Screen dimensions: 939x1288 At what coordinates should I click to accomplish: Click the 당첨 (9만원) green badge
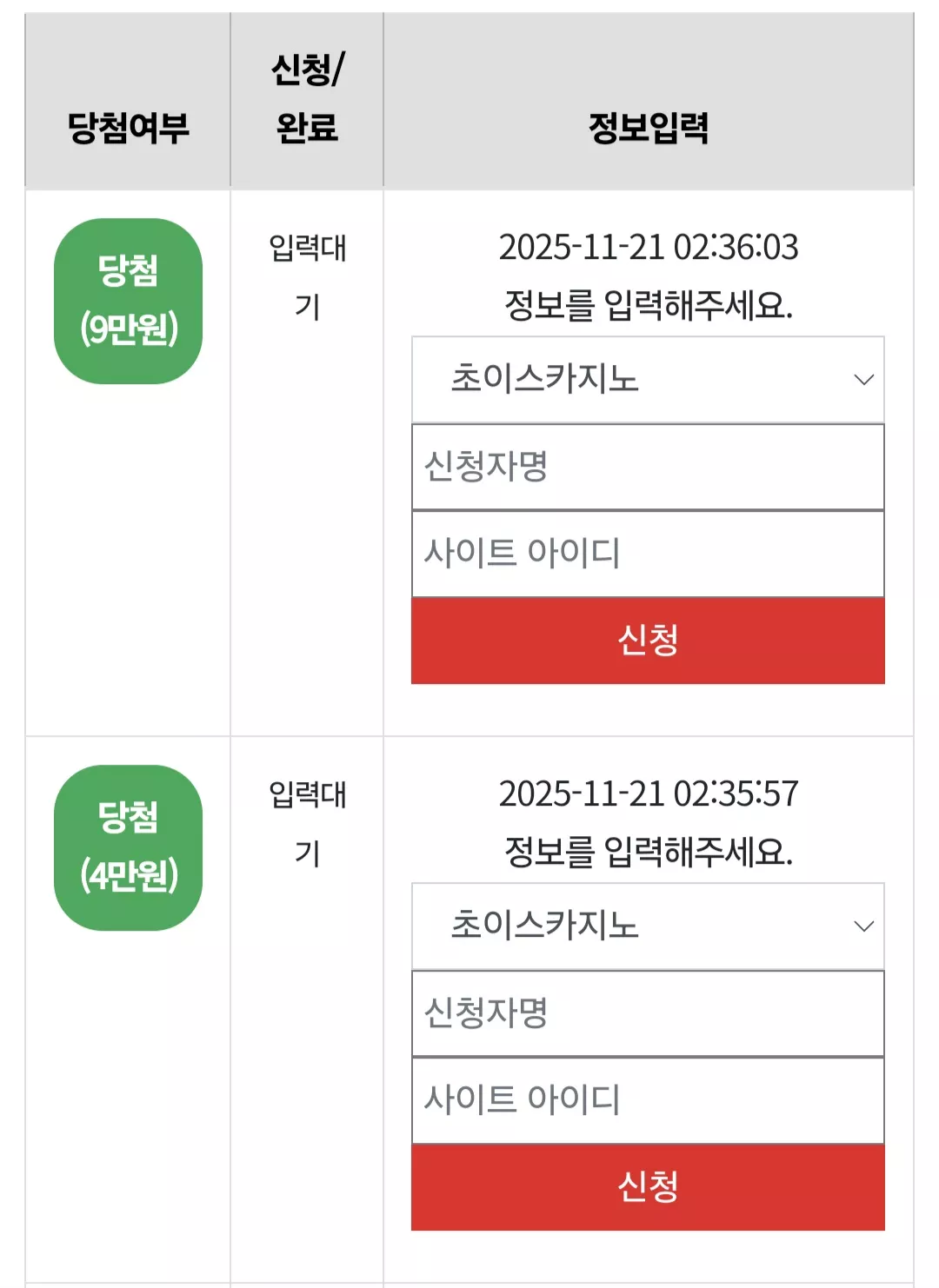128,301
